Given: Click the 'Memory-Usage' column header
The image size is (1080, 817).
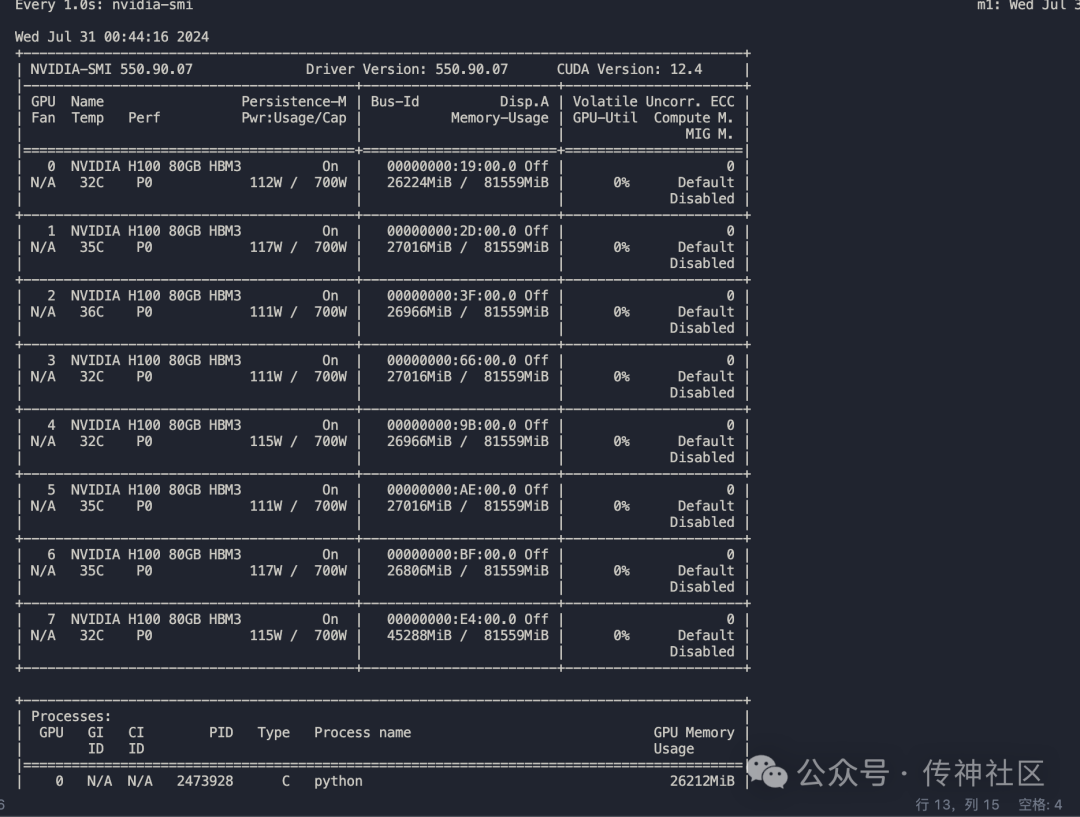Looking at the screenshot, I should [500, 118].
